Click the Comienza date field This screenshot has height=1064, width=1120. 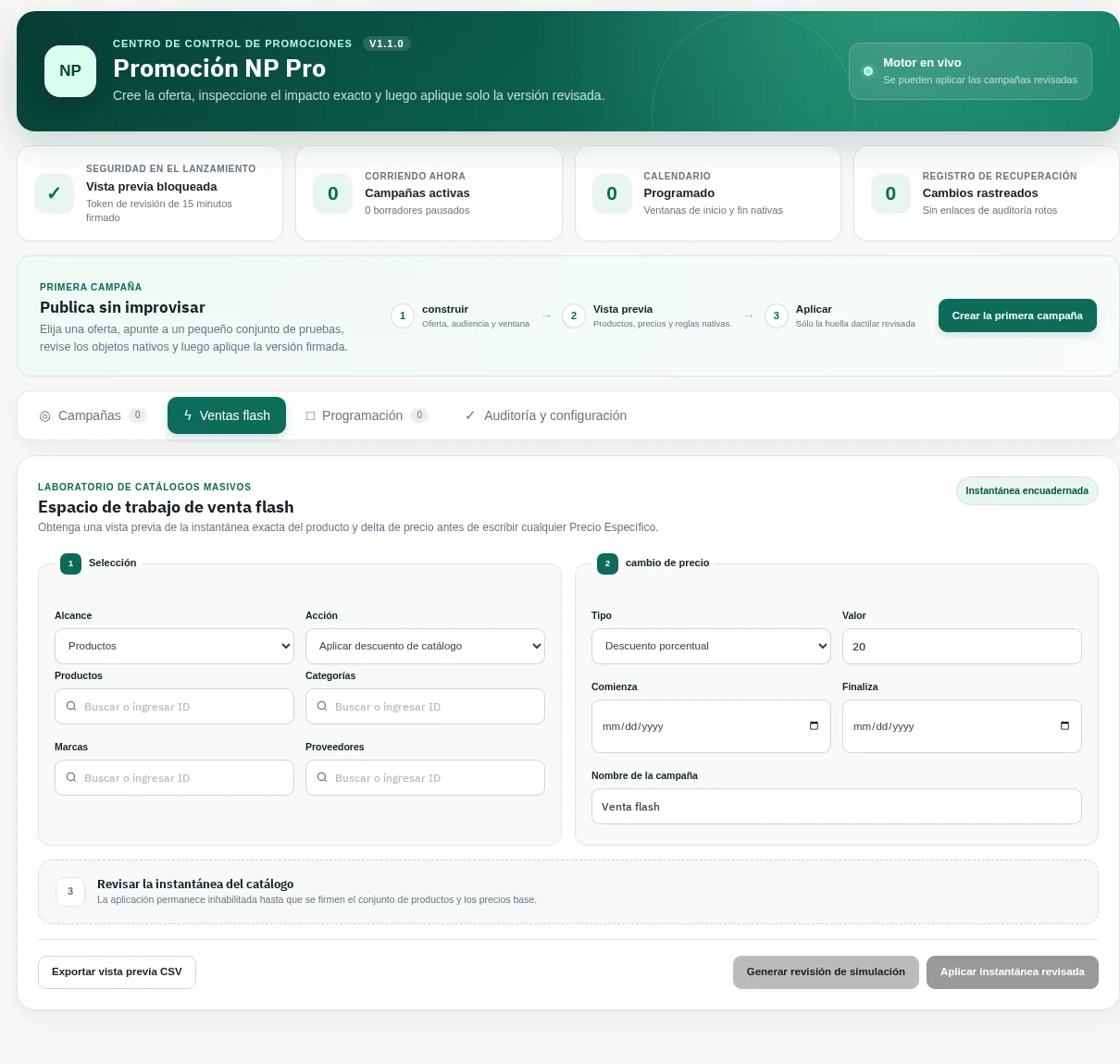[x=711, y=726]
